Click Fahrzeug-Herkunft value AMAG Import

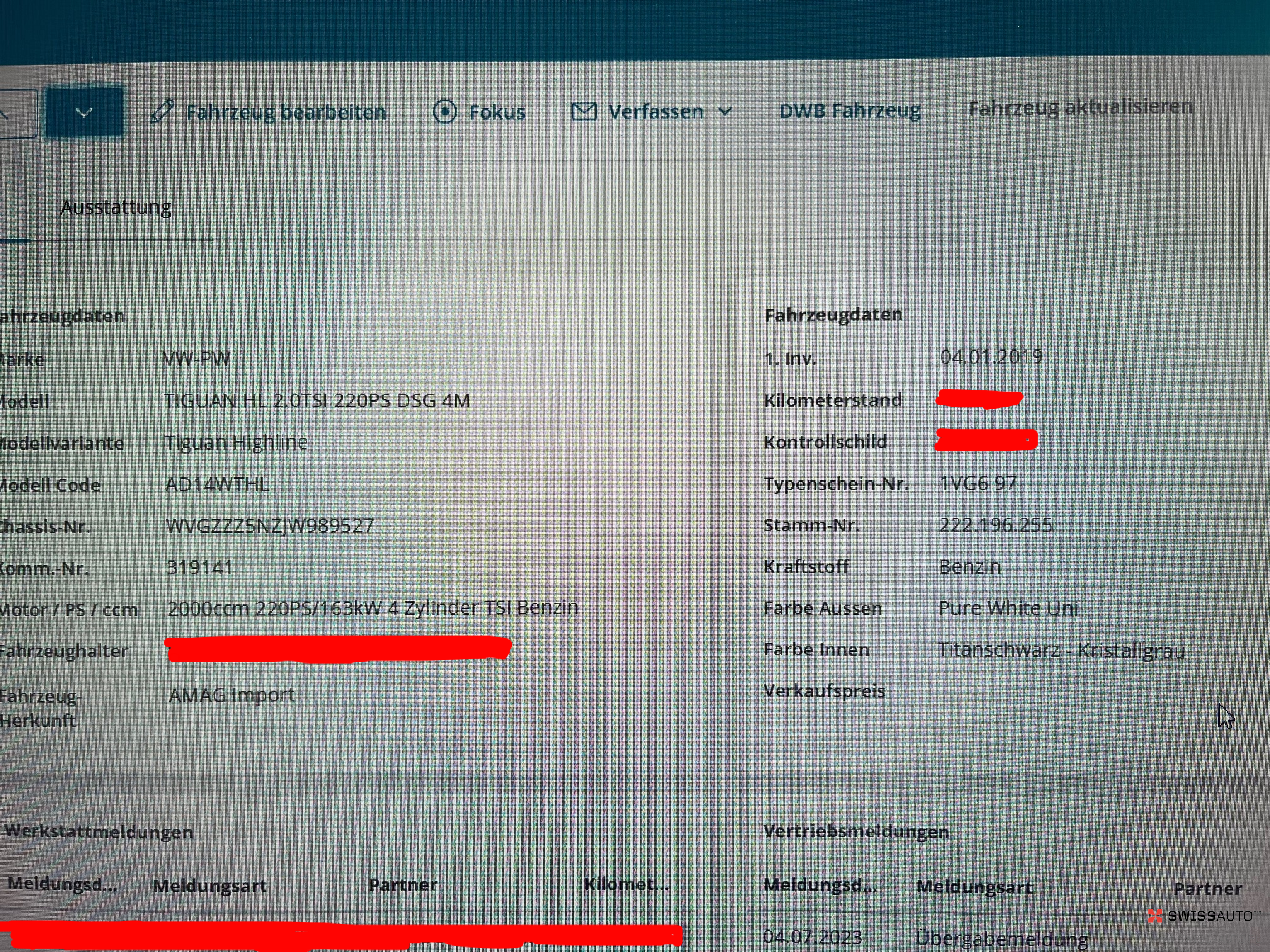tap(232, 695)
